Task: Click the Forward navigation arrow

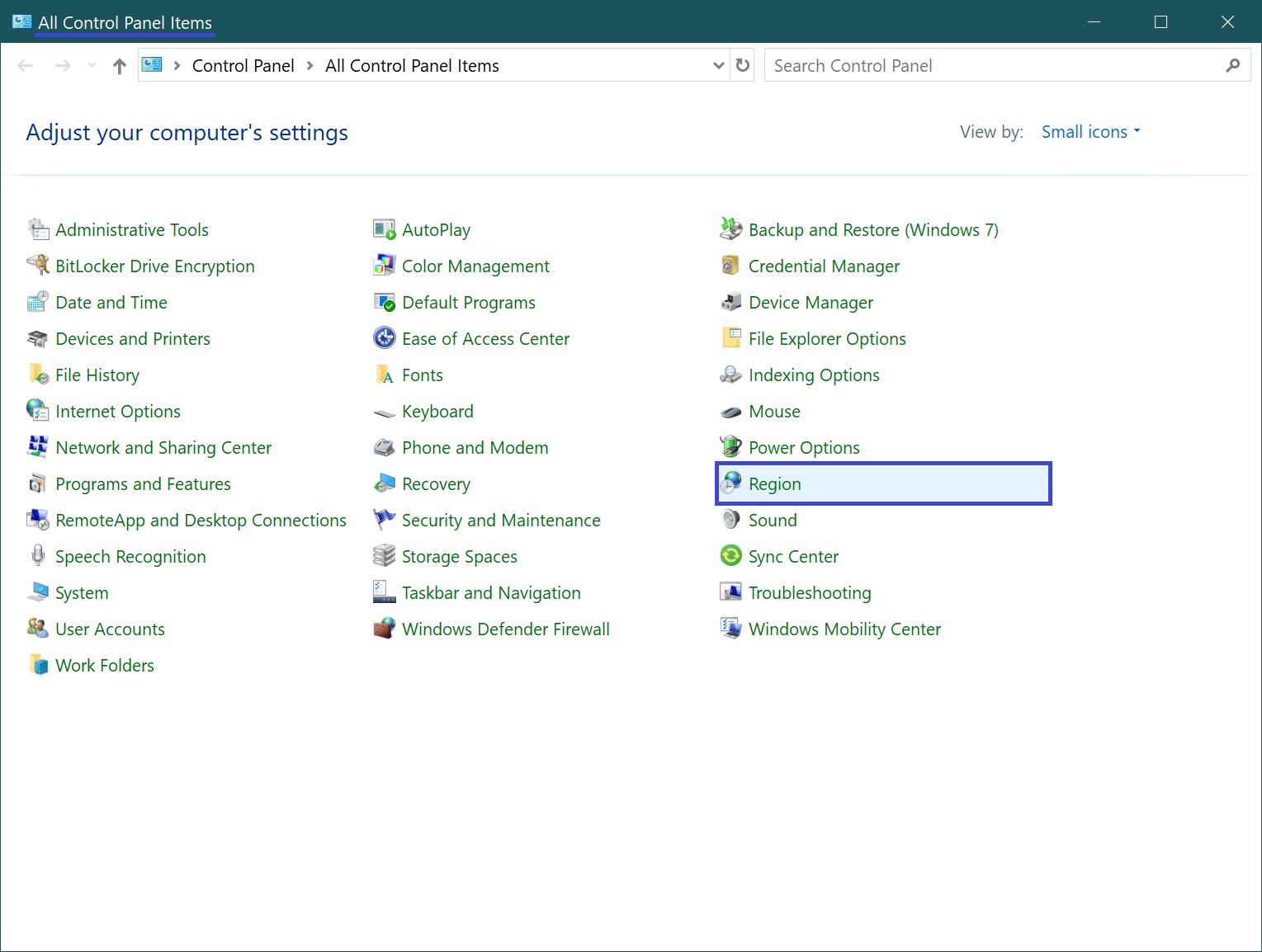Action: coord(63,65)
